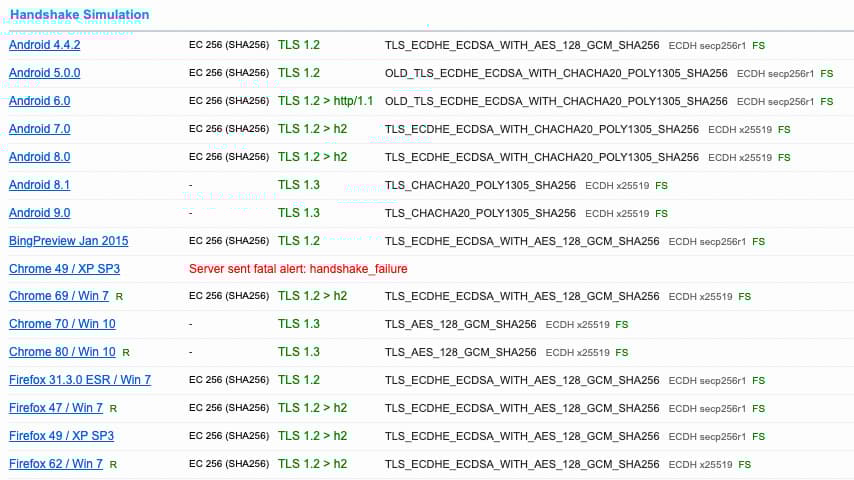Screen dimensions: 854x480
Task: Click the R marker beside Chrome 80 / Win 10
Action: coord(126,353)
